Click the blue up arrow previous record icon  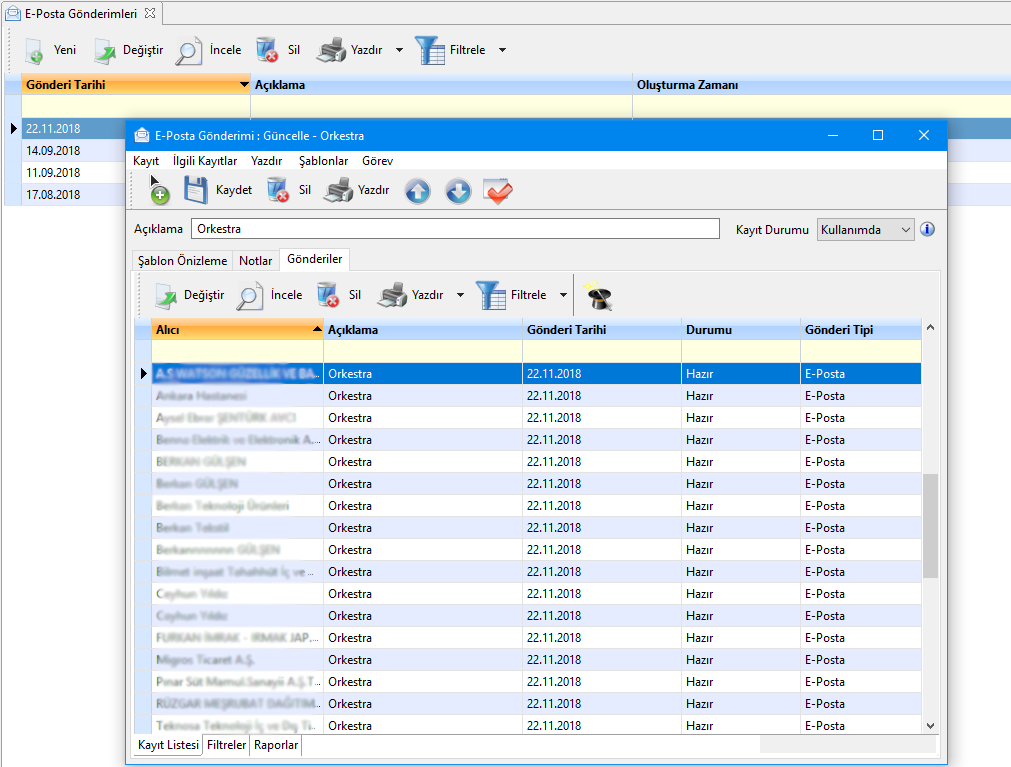point(417,191)
